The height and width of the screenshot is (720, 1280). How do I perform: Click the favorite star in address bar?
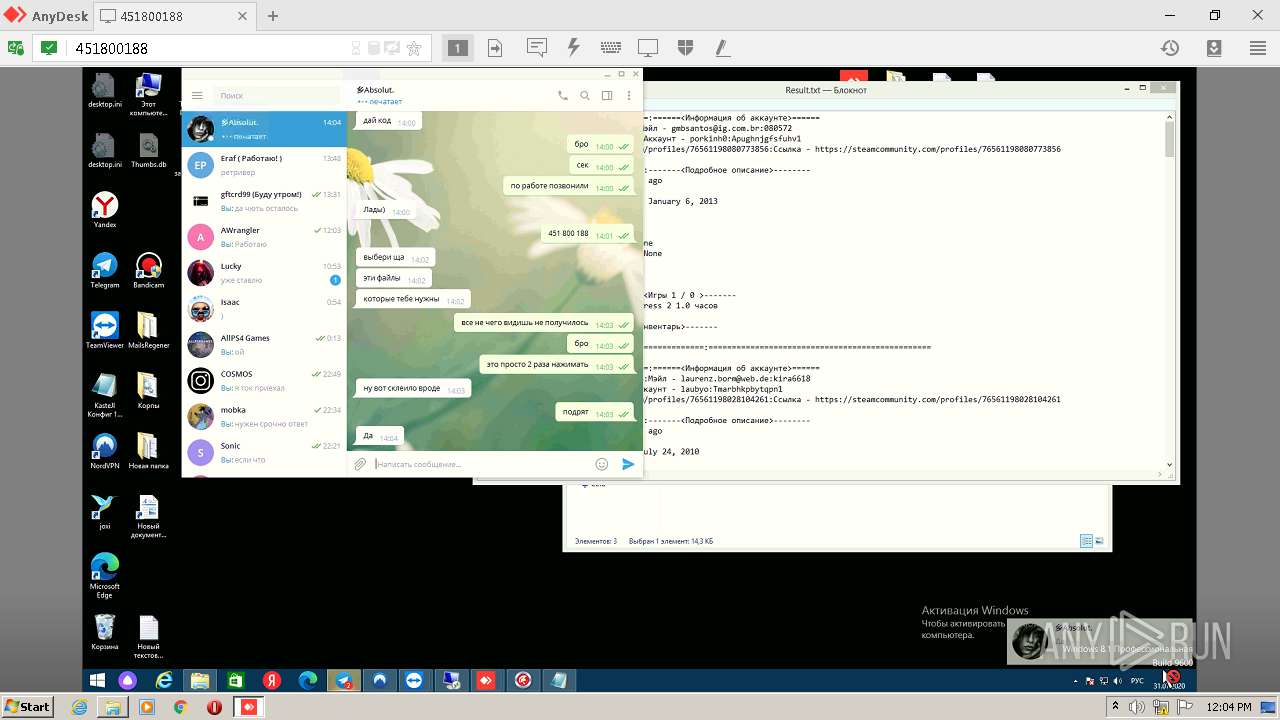[414, 48]
